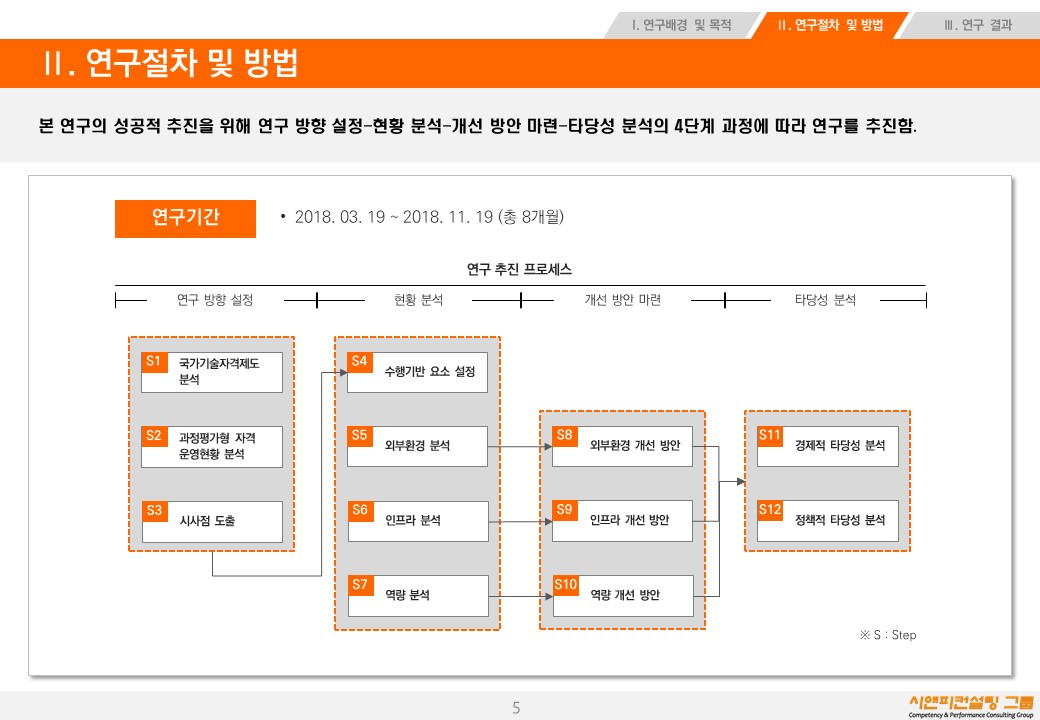Screen dimensions: 1040x720
Task: Click the S7 step badge
Action: click(x=360, y=585)
